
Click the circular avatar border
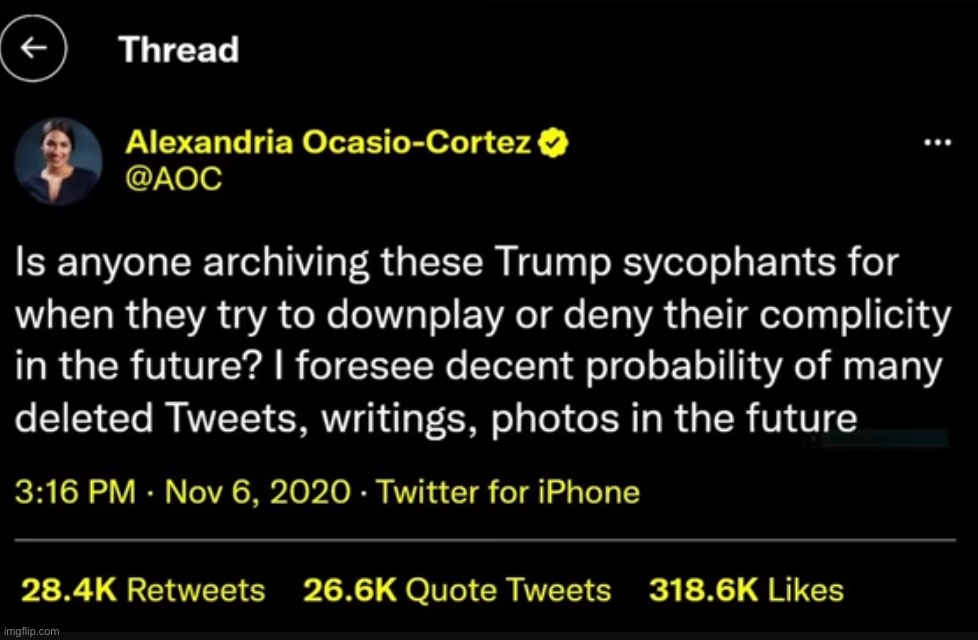coord(57,160)
